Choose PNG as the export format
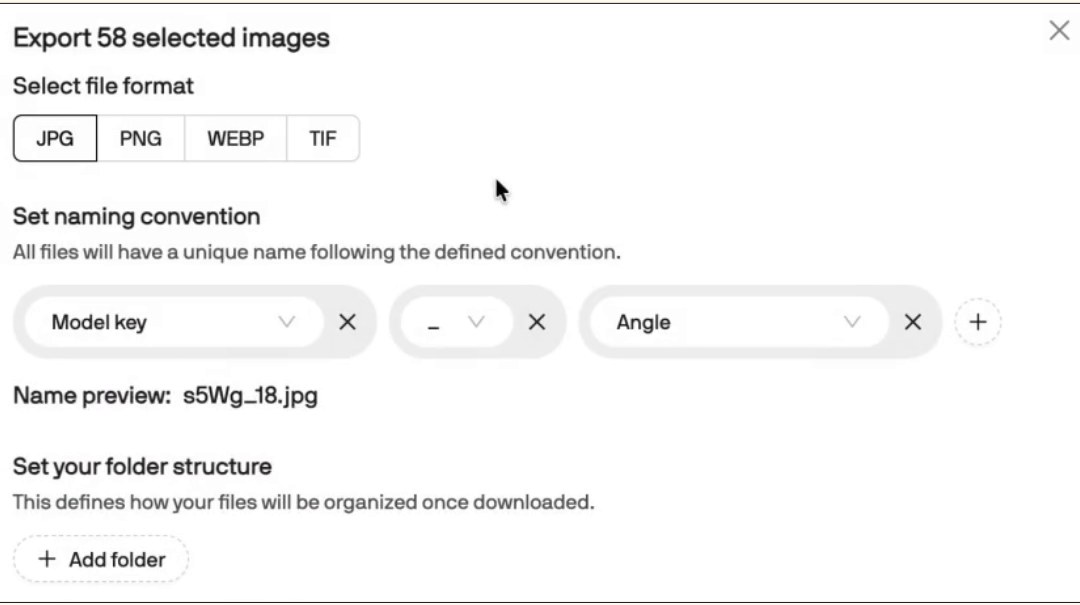The image size is (1080, 605). (141, 139)
